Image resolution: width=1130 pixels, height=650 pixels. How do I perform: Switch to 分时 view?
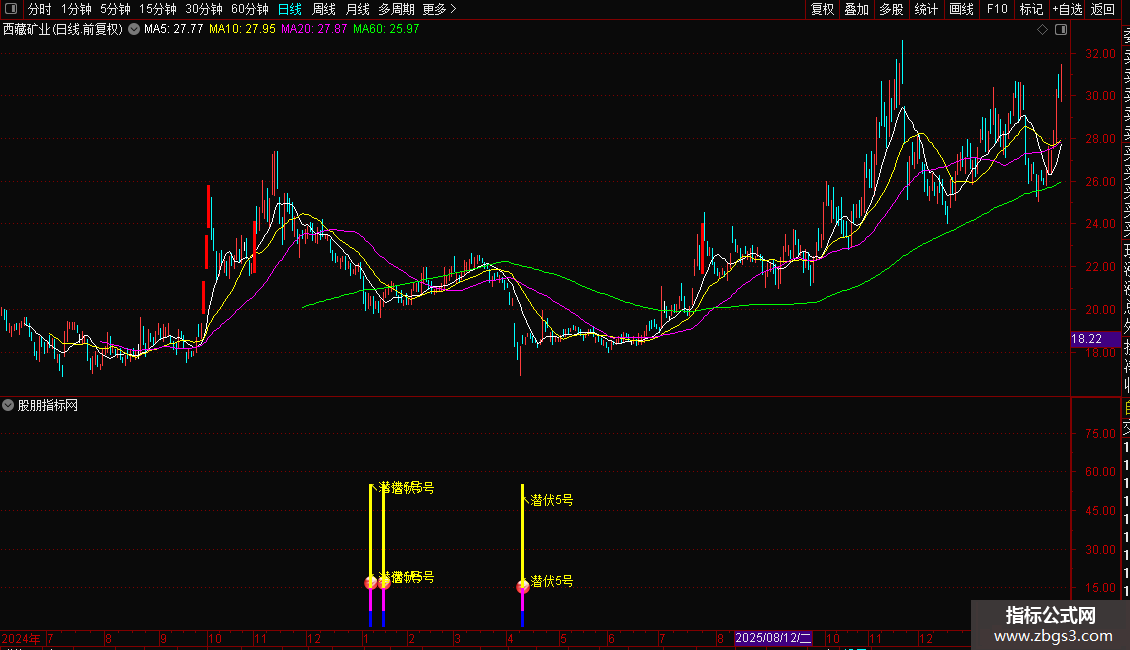pos(40,9)
